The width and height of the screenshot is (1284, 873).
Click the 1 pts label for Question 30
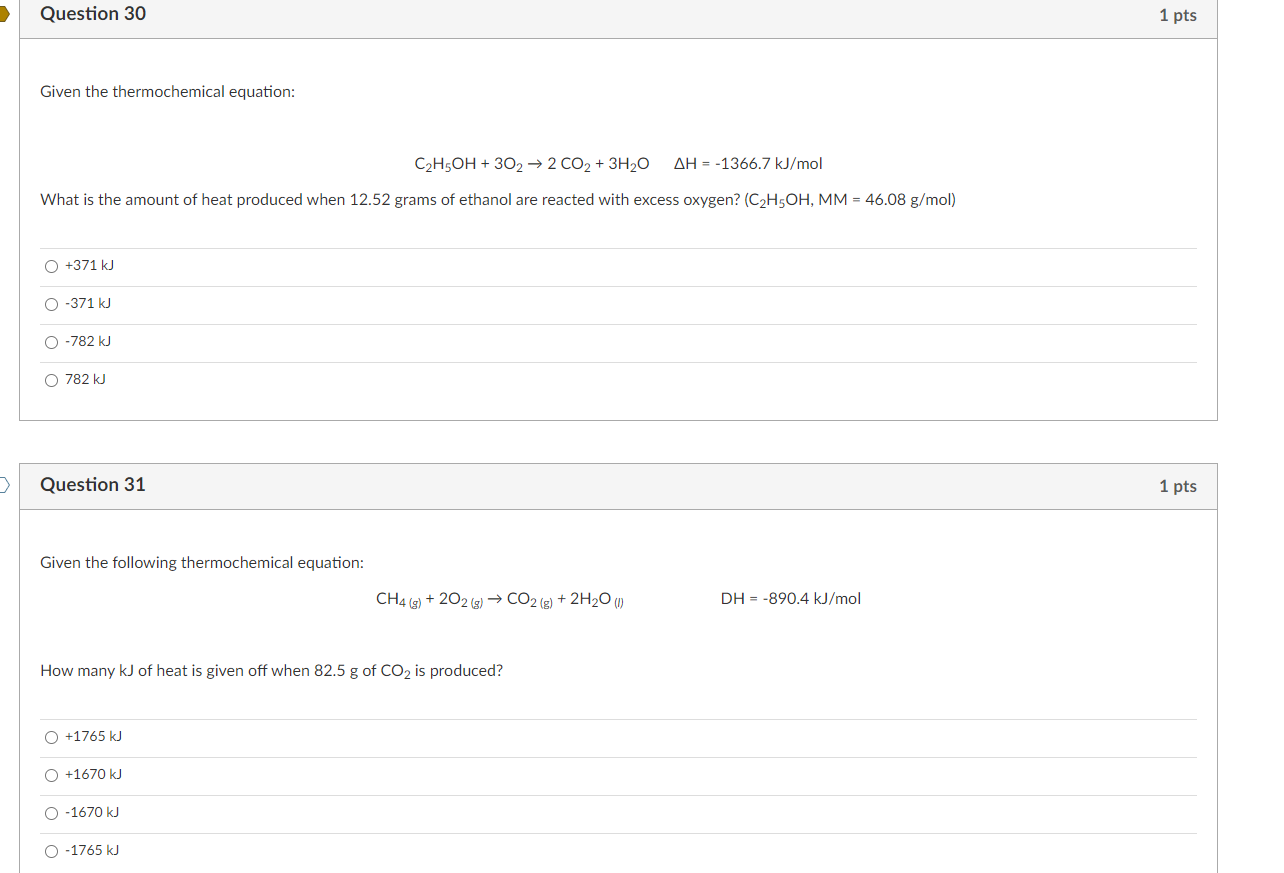1177,14
